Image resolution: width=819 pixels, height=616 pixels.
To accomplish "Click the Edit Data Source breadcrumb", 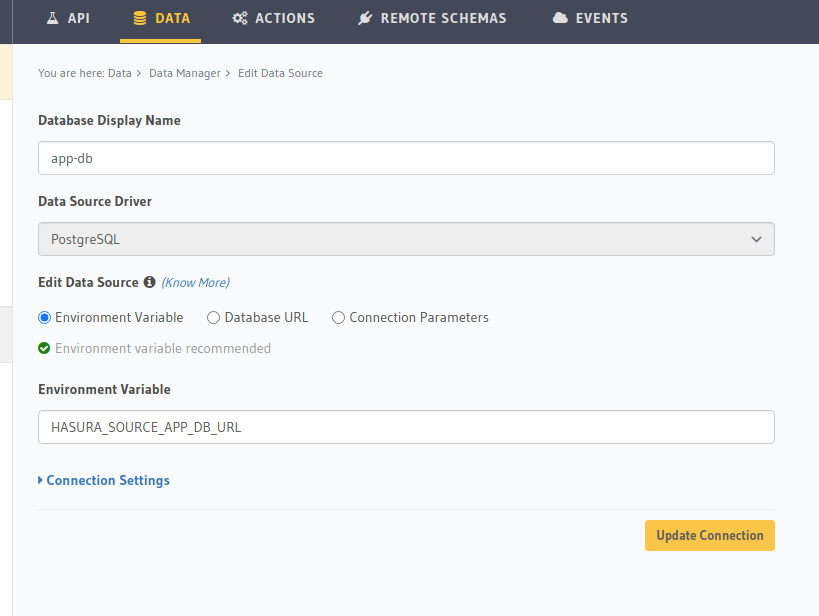I will [280, 73].
